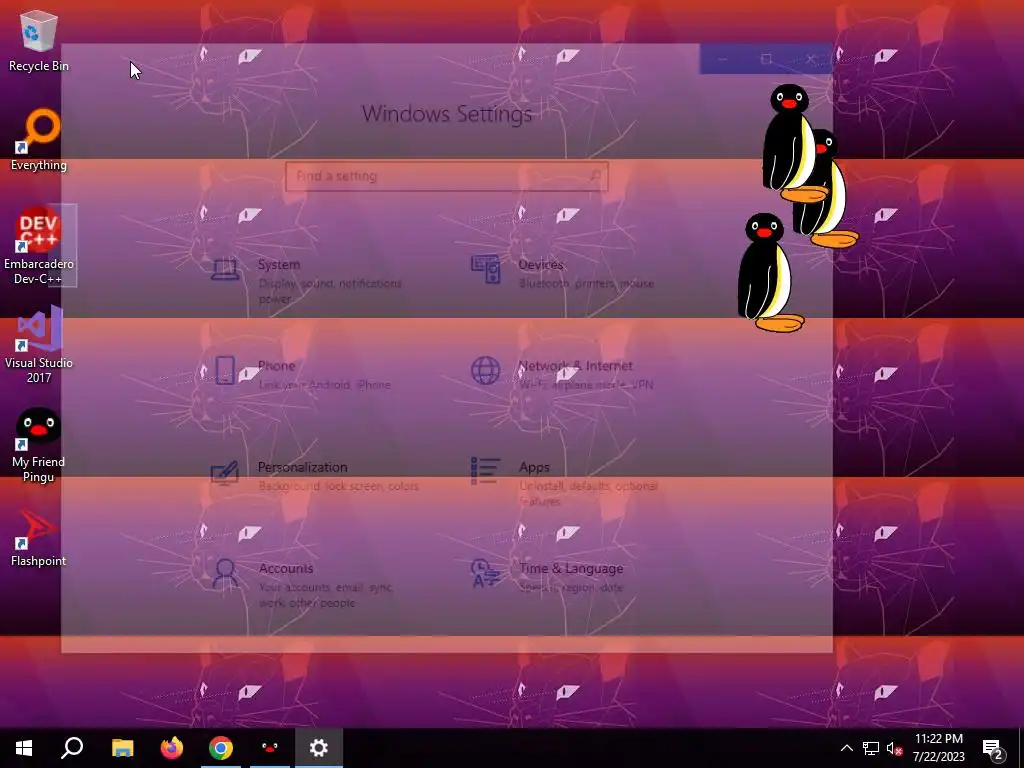The image size is (1024, 768).
Task: Click the Accounts label
Action: tap(285, 568)
